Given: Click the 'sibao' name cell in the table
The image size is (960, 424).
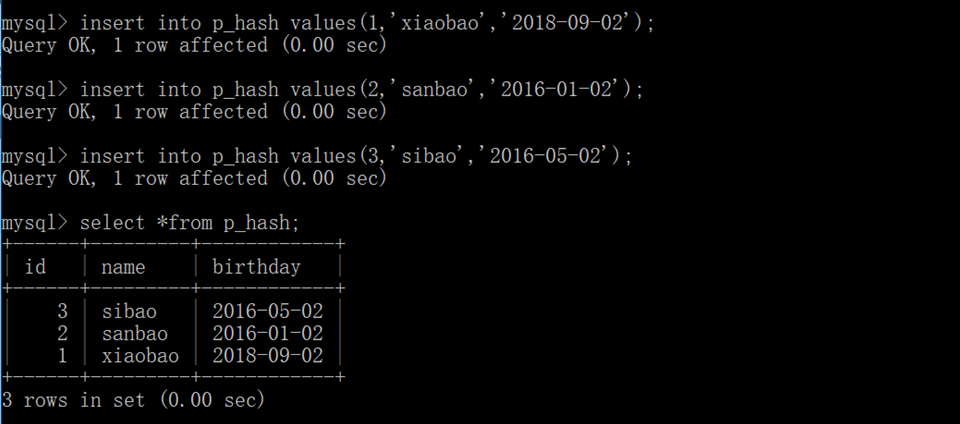Looking at the screenshot, I should (129, 311).
